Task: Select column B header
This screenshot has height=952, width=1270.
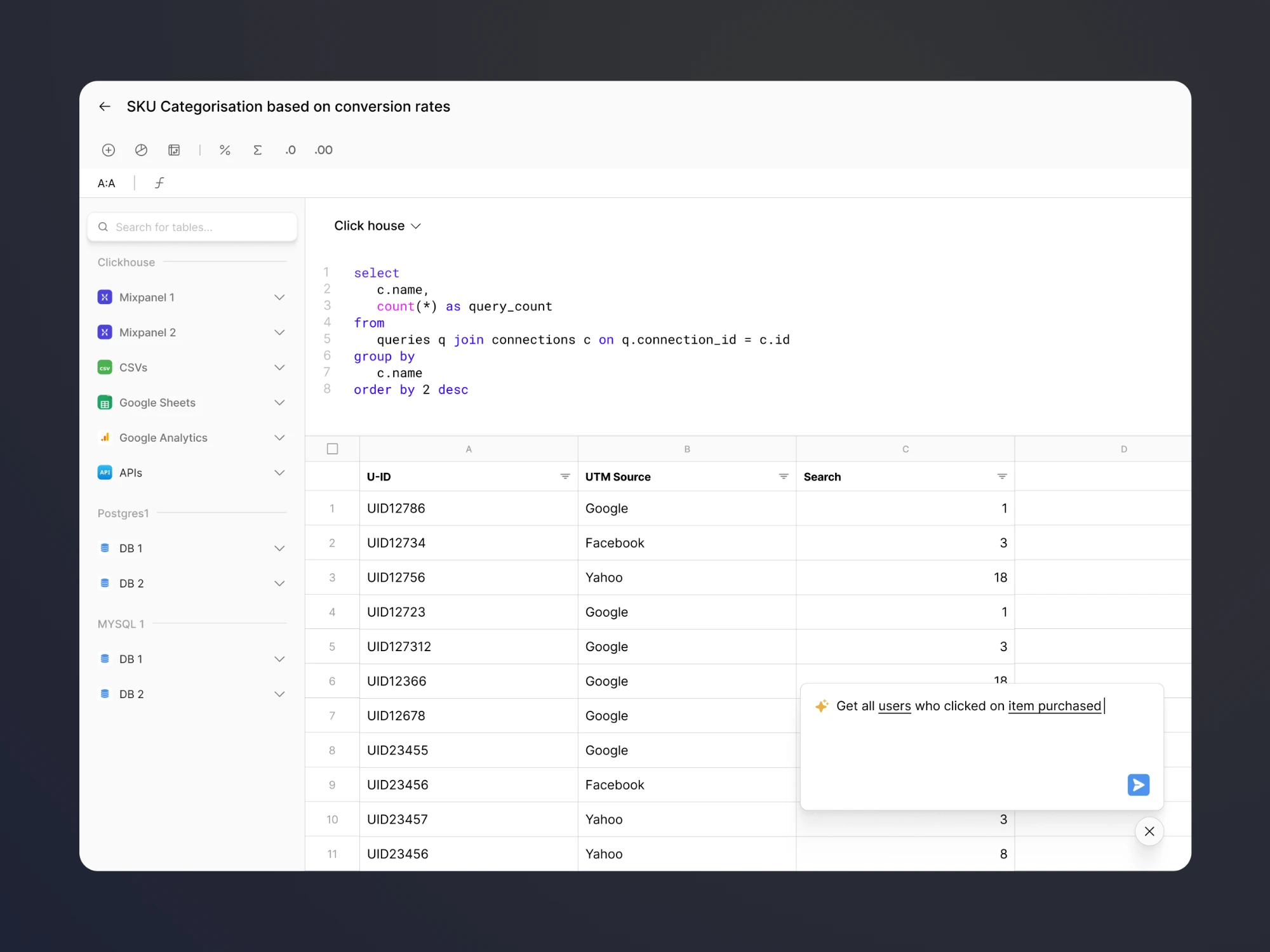Action: pyautogui.click(x=687, y=449)
